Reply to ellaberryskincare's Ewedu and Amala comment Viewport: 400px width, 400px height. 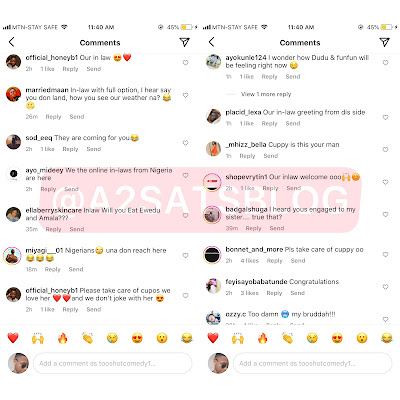(x=53, y=229)
